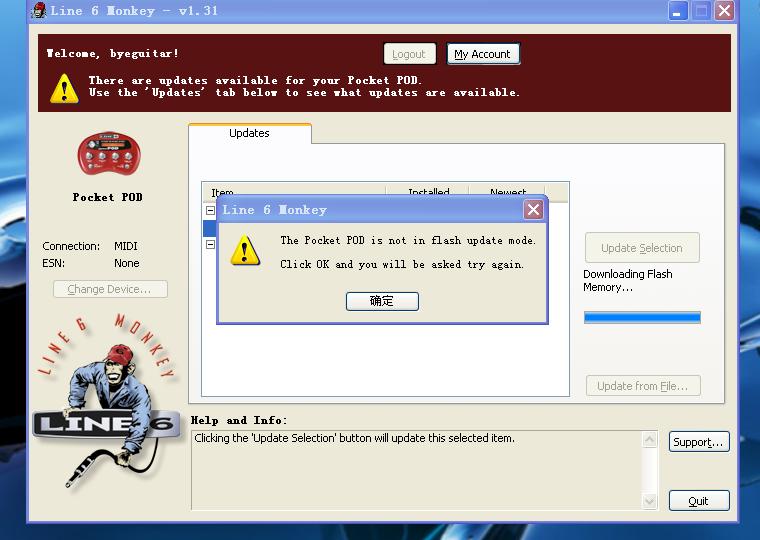The height and width of the screenshot is (540, 760).
Task: Collapse the second tree item in list
Action: [210, 244]
